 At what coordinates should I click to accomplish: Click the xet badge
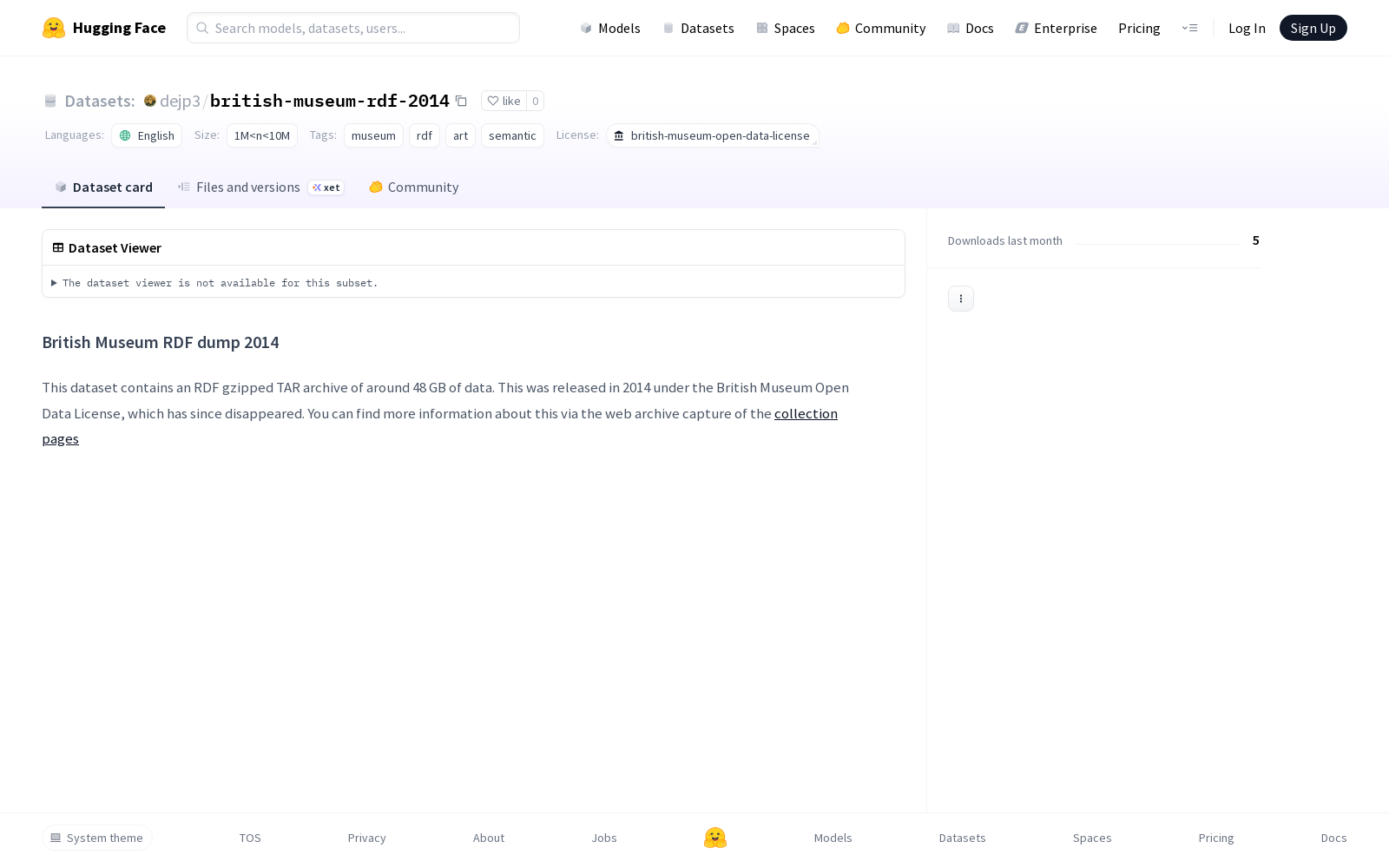pos(326,187)
